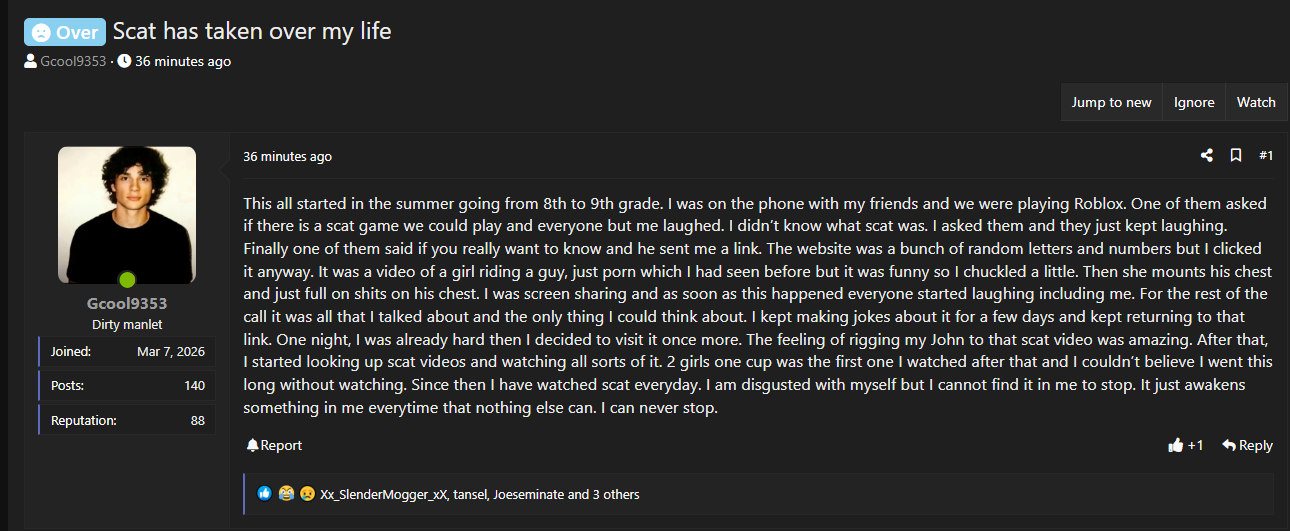1290x531 pixels.
Task: Open Joeseminate's profile from the reactions
Action: (x=527, y=494)
